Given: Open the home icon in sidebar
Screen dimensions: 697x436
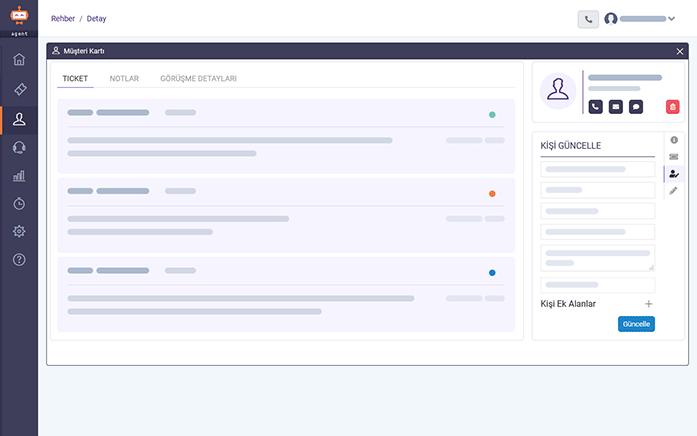Looking at the screenshot, I should pos(19,59).
